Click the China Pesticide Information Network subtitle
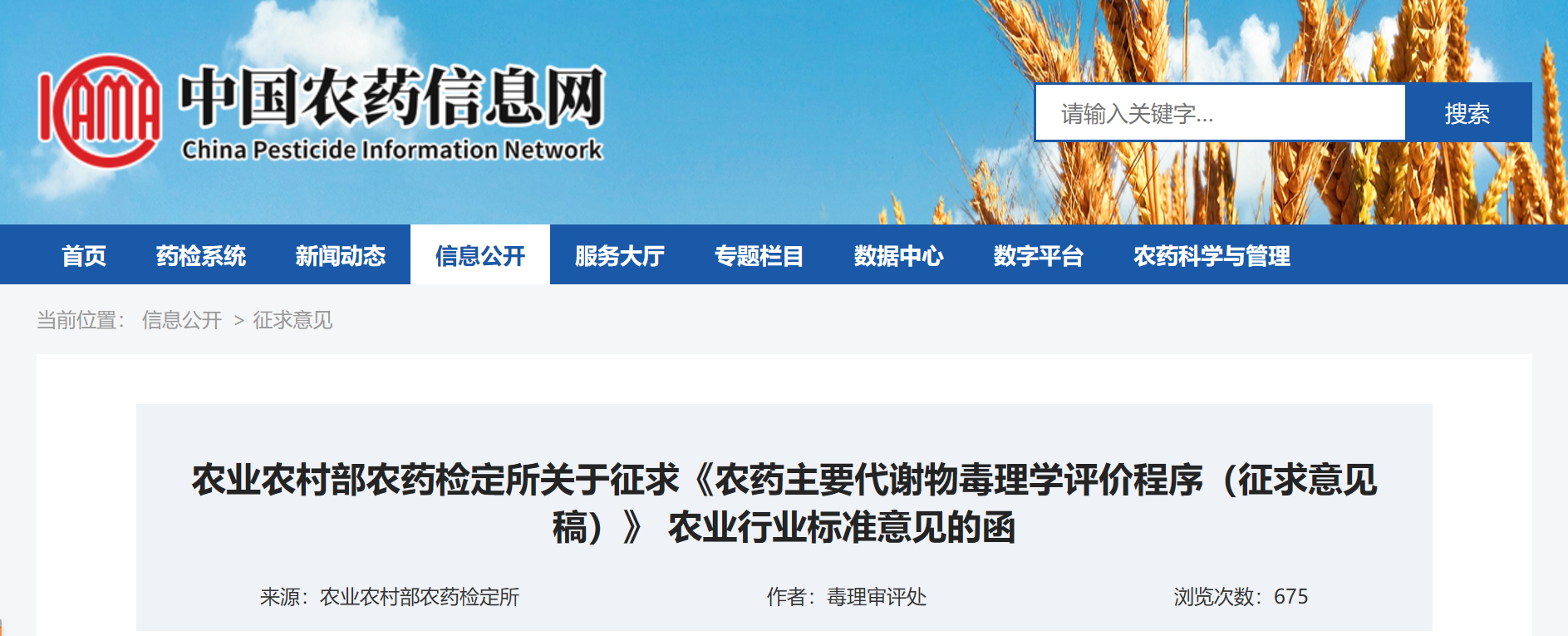The height and width of the screenshot is (636, 1568). point(392,150)
